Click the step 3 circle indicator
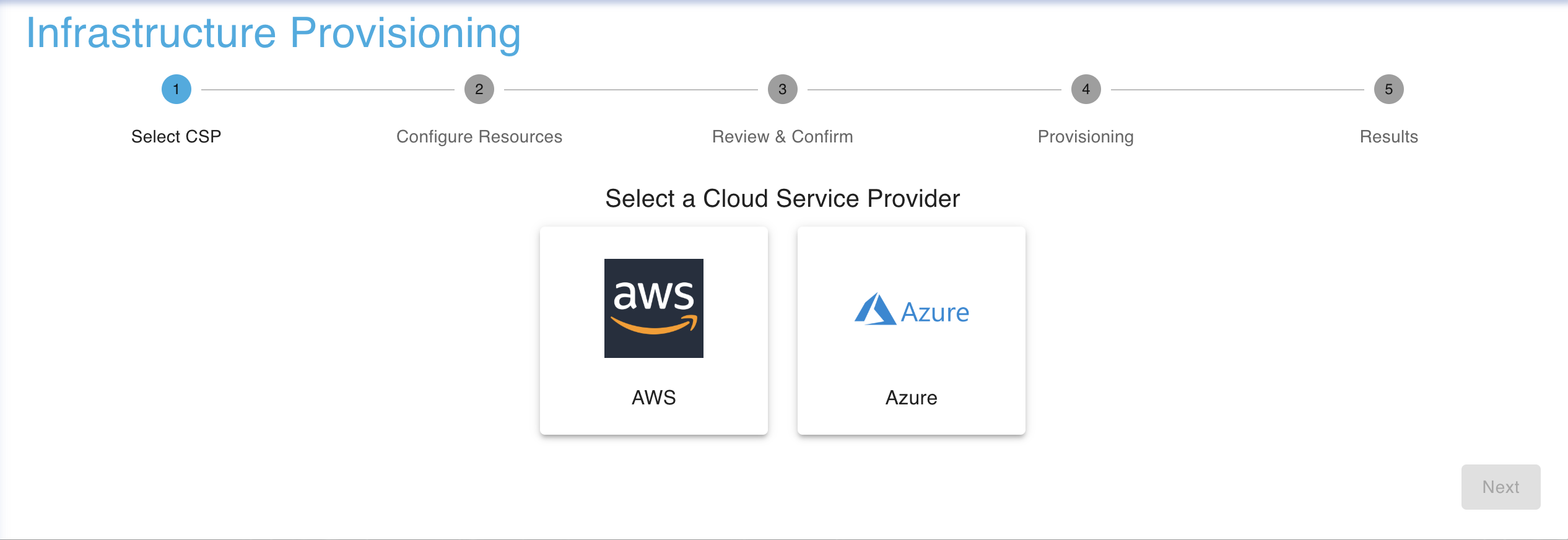This screenshot has height=540, width=1568. [782, 88]
